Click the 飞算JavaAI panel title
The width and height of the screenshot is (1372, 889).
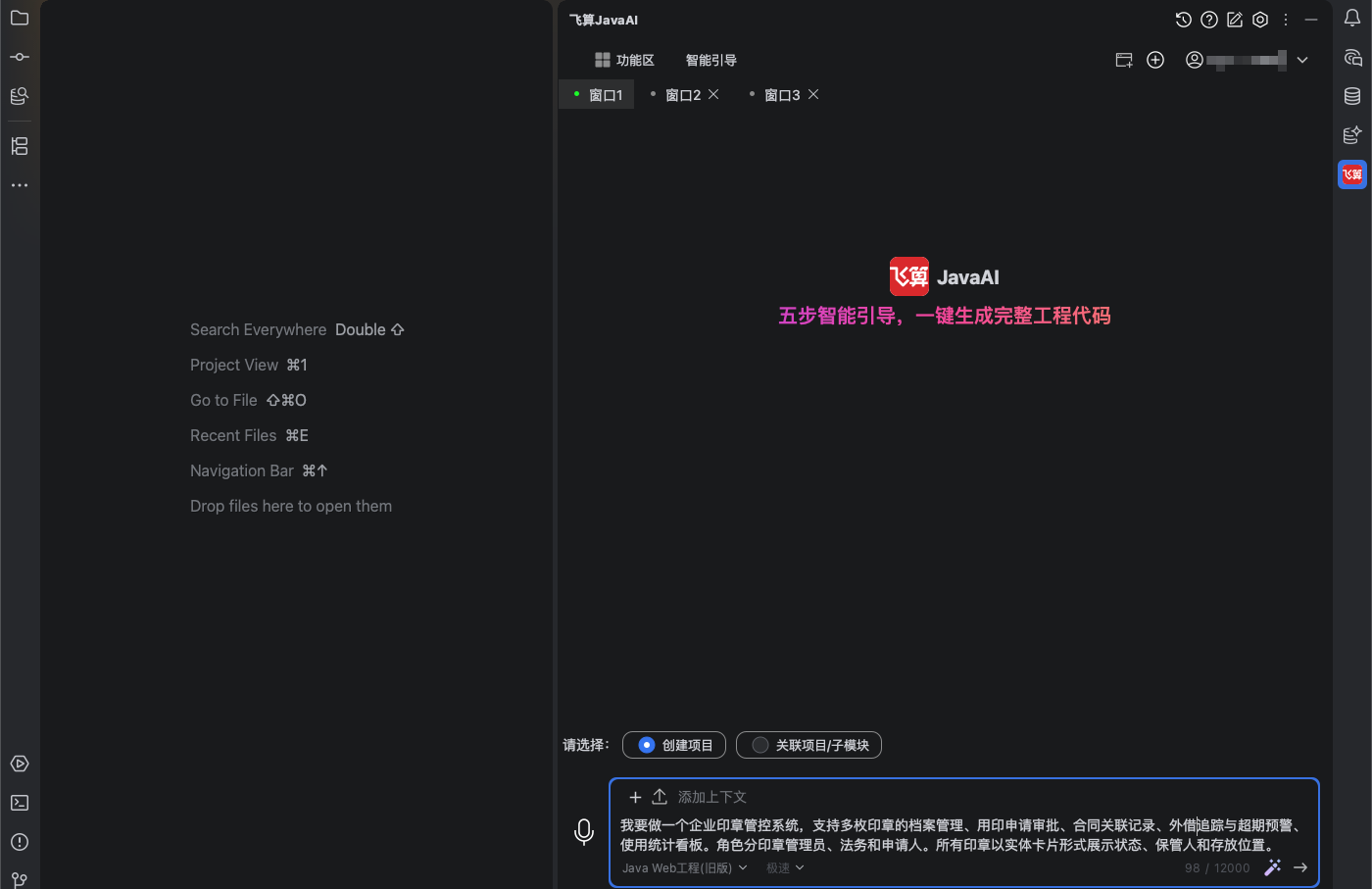tap(604, 20)
